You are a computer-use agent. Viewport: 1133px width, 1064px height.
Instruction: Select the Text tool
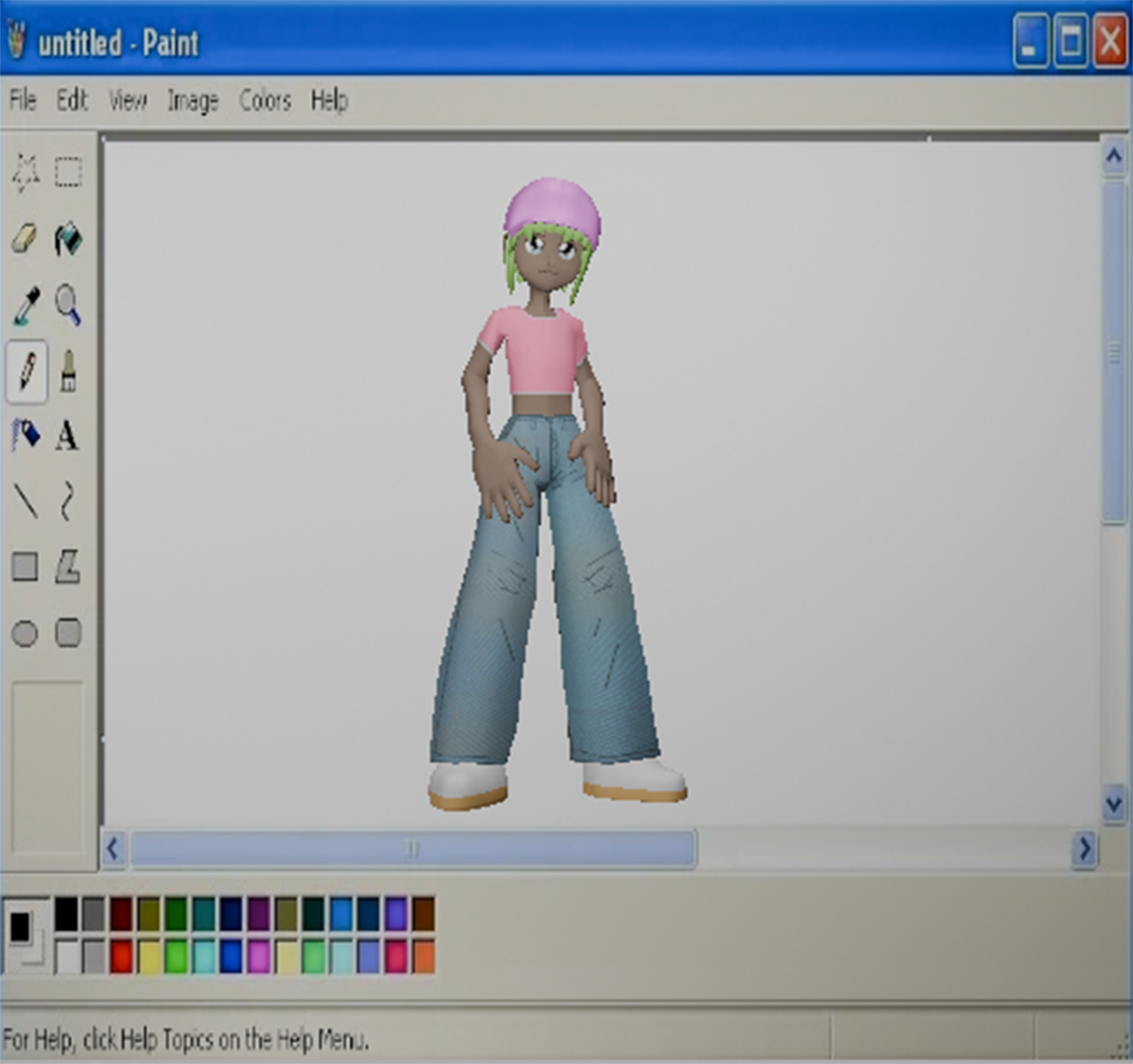pyautogui.click(x=67, y=436)
